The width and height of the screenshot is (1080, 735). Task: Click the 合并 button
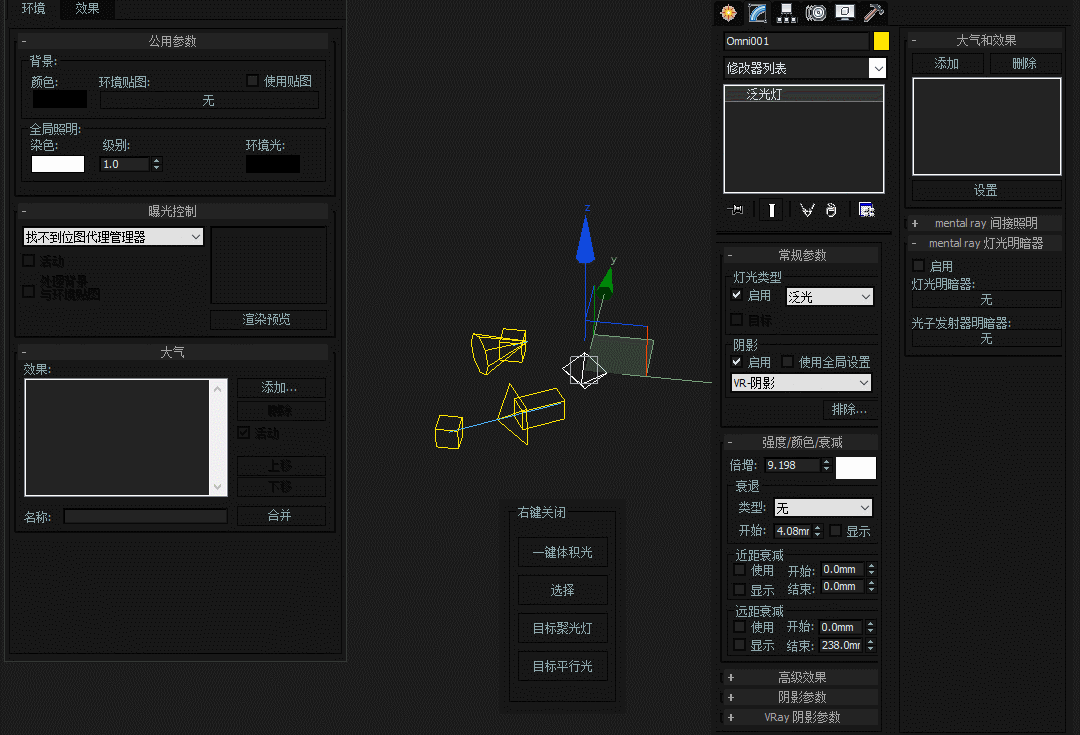tap(281, 515)
